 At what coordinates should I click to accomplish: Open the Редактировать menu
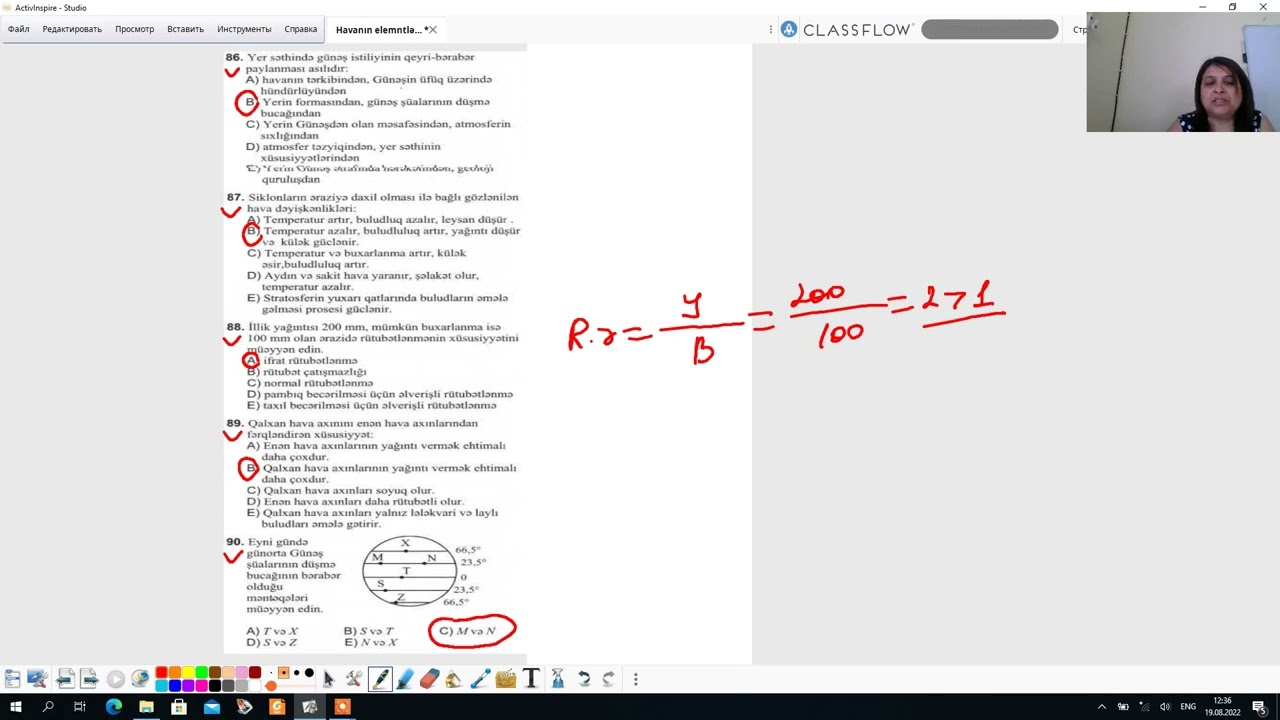click(x=72, y=29)
